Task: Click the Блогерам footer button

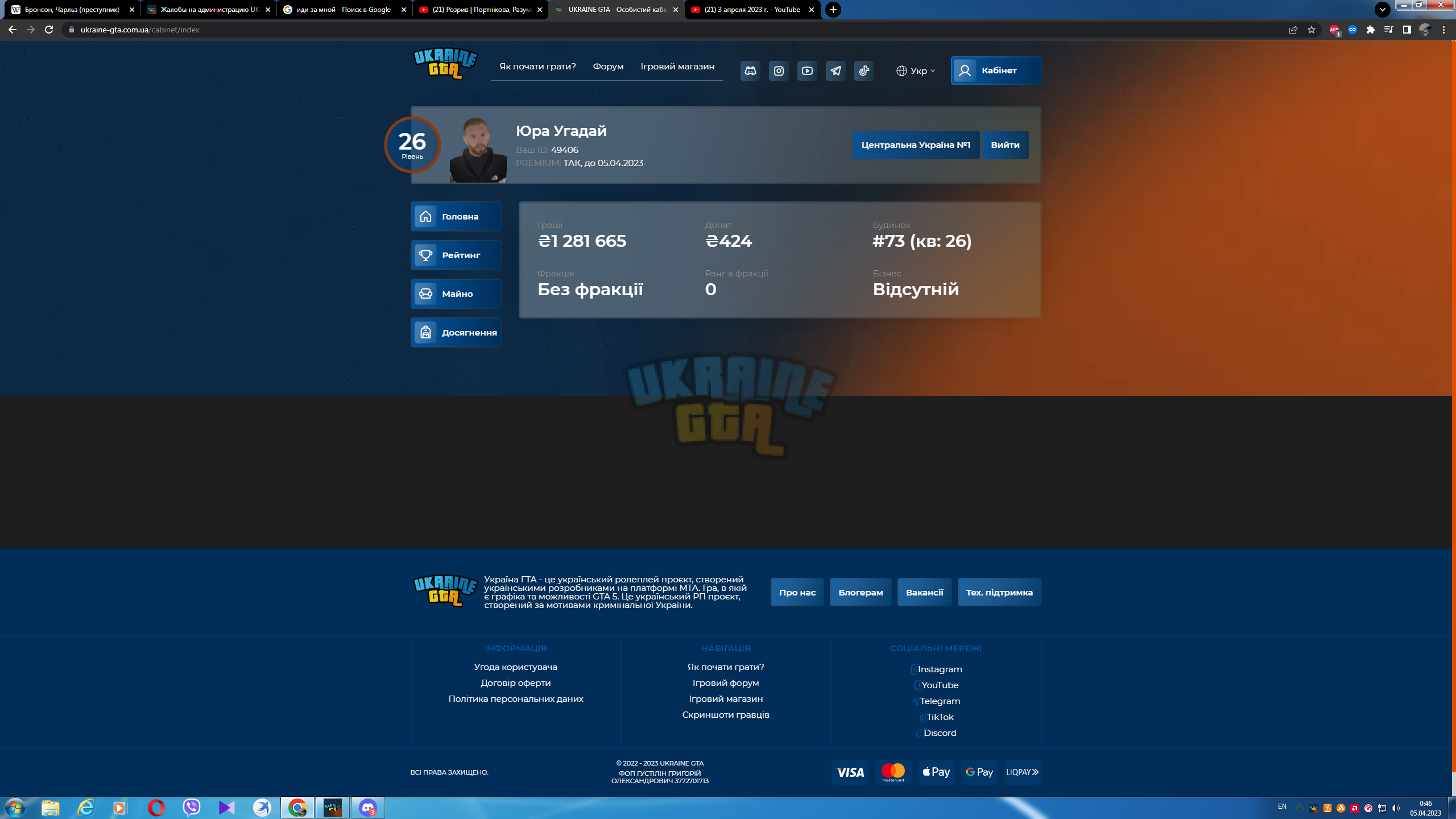Action: [x=861, y=592]
